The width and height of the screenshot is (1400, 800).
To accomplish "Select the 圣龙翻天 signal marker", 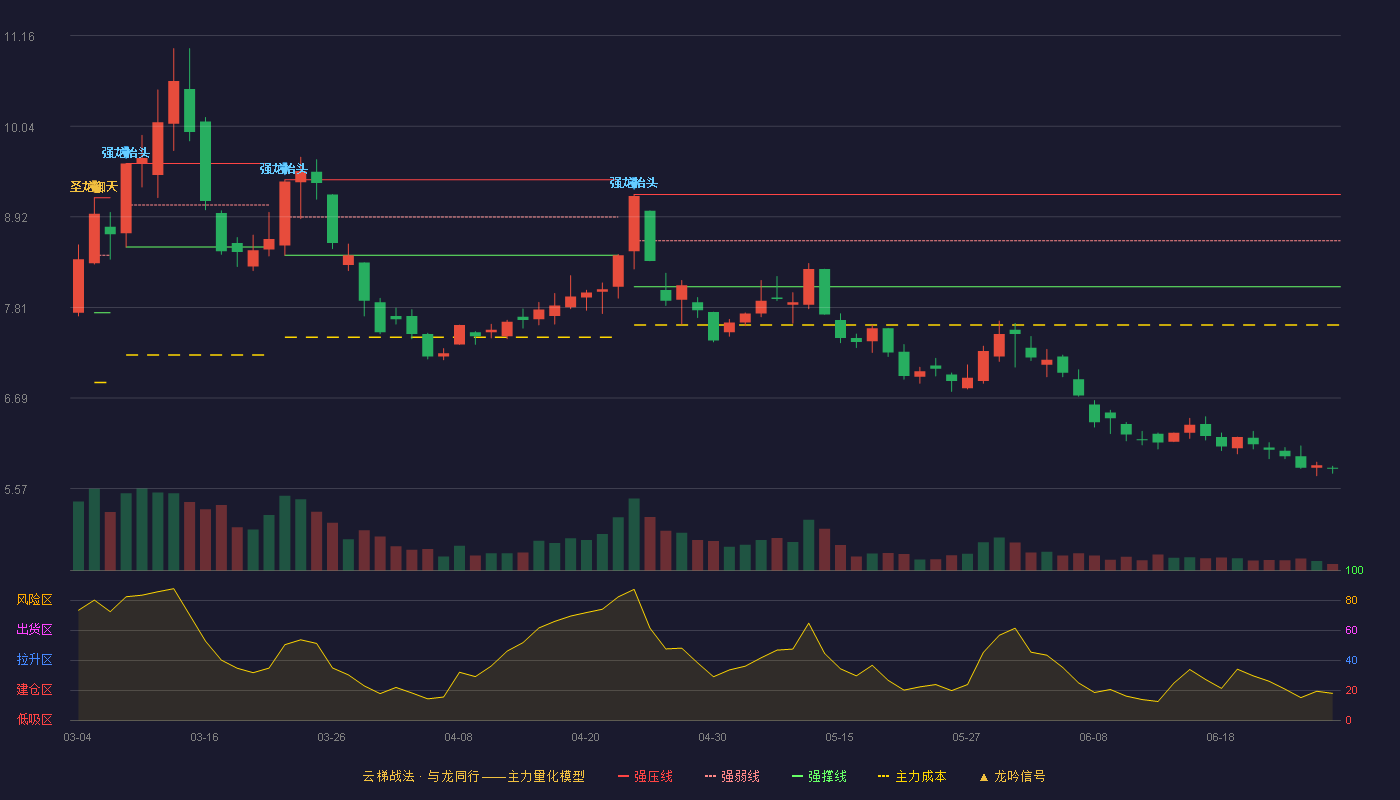I will pyautogui.click(x=94, y=187).
